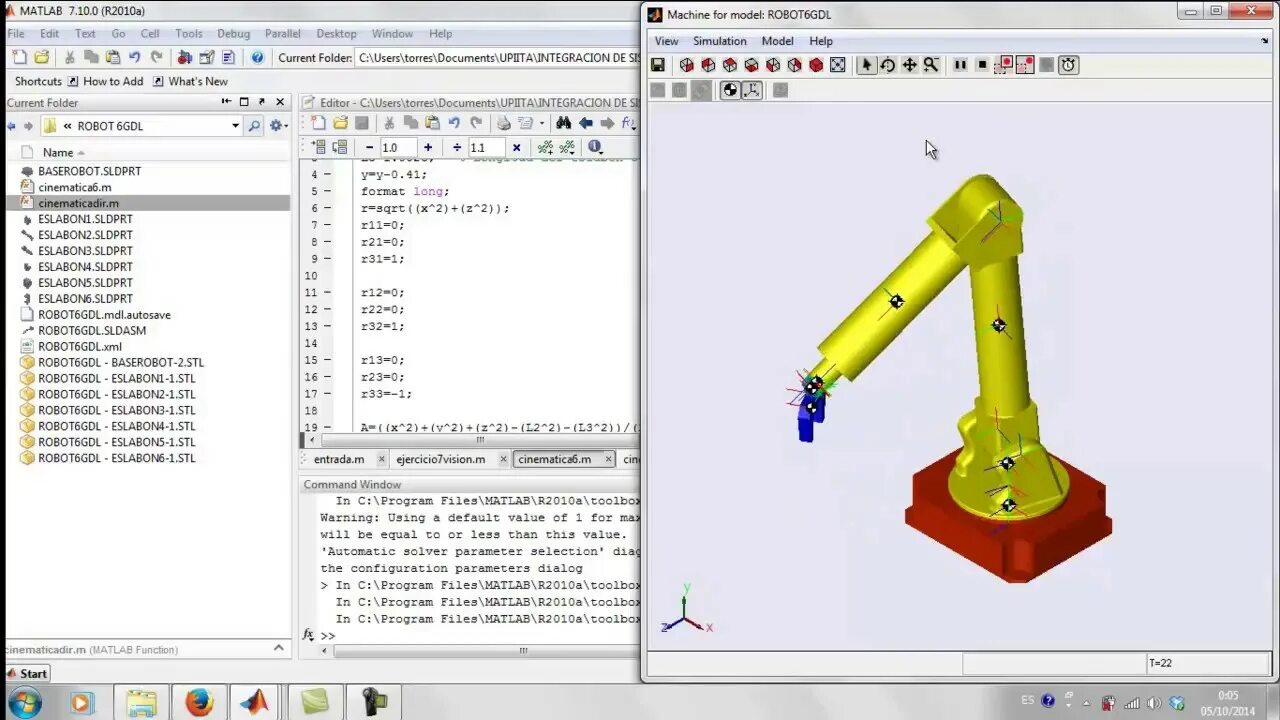Click the blue Help question mark icon
The width and height of the screenshot is (1280, 720).
[x=257, y=57]
